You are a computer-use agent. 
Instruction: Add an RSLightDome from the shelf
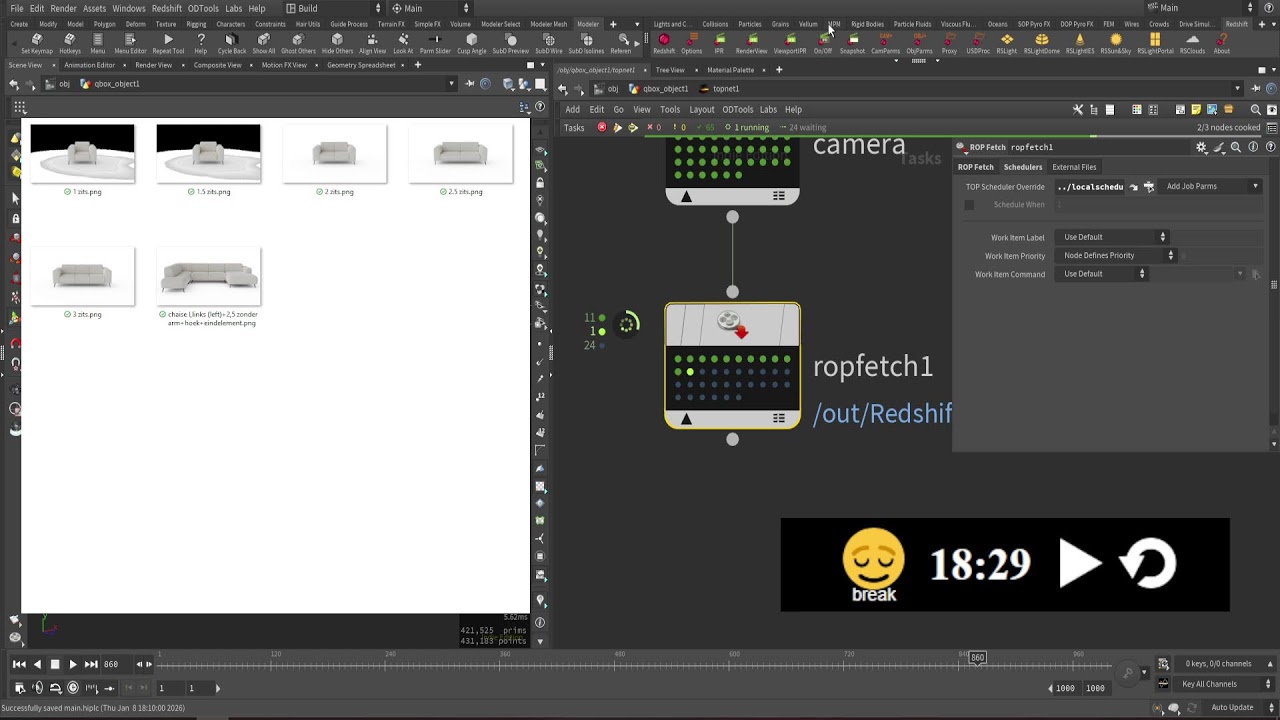pyautogui.click(x=1041, y=44)
